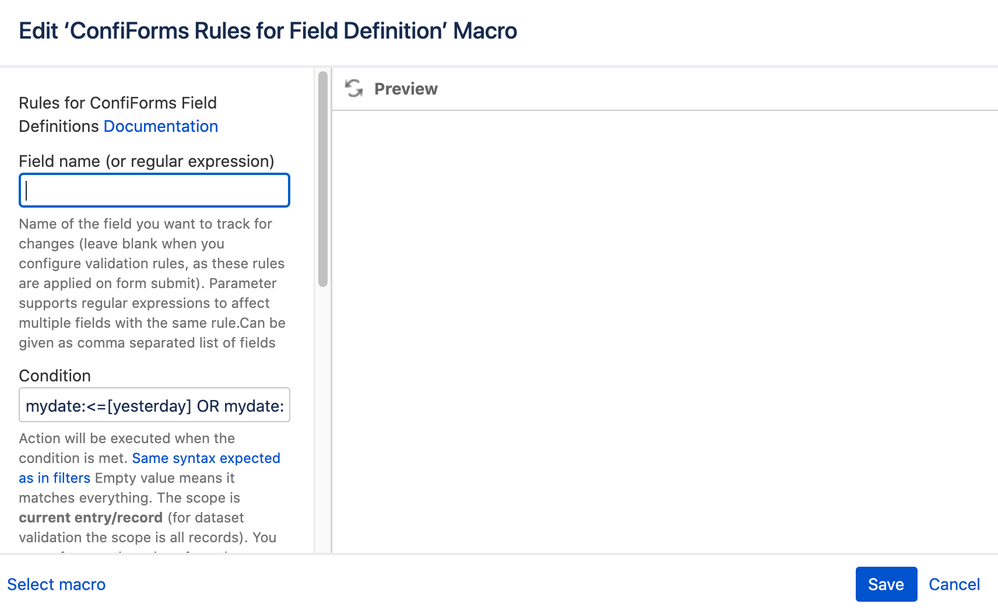Click the 'Action will be executed' help text

click(x=127, y=438)
